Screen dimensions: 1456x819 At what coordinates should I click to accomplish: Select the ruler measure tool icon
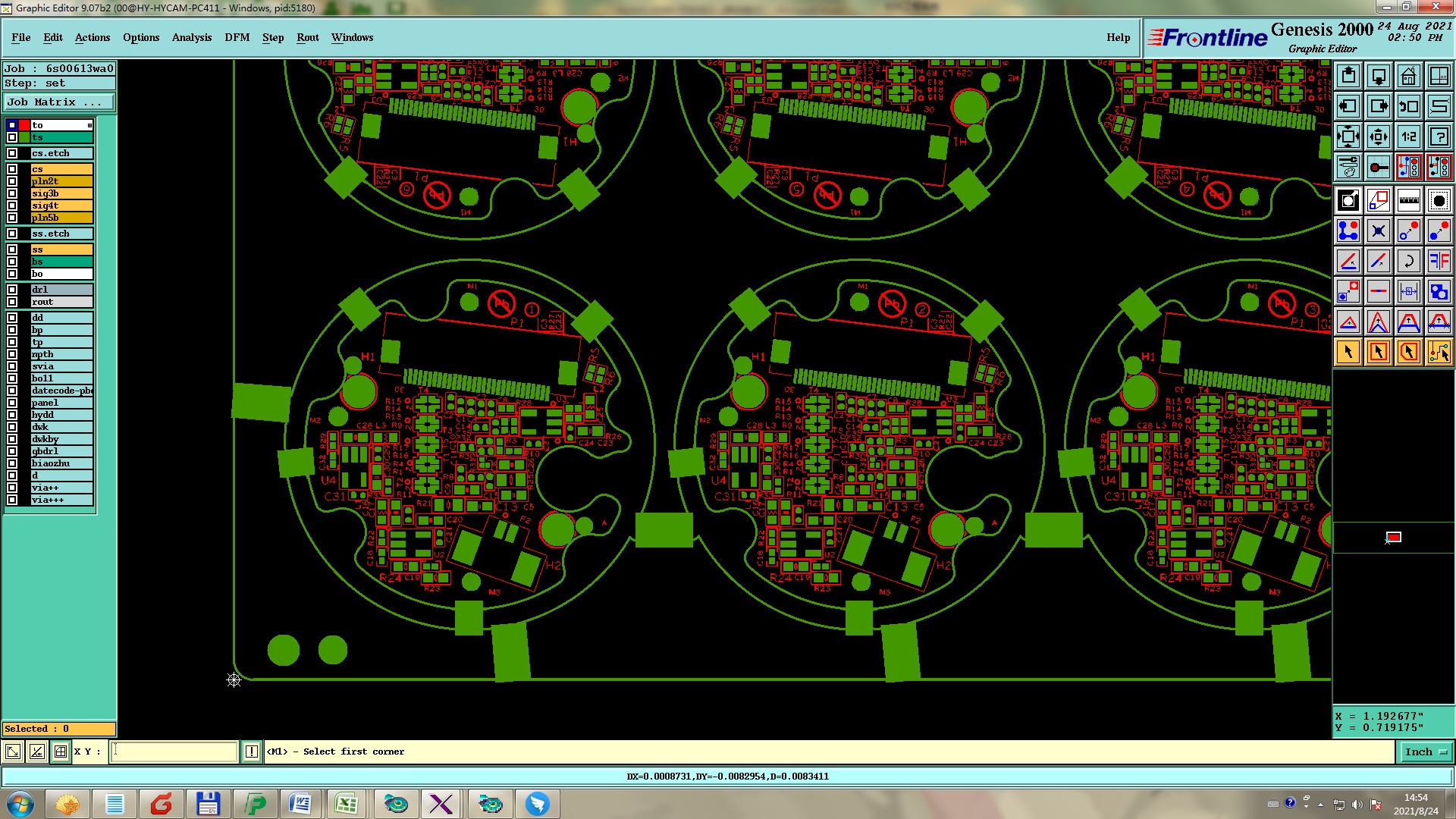pyautogui.click(x=1408, y=200)
